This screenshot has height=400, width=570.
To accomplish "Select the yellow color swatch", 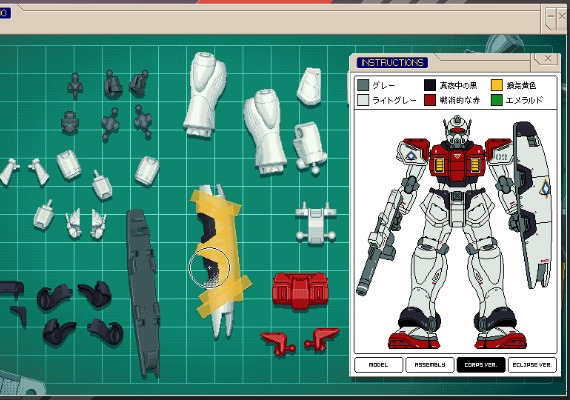I will pyautogui.click(x=497, y=85).
